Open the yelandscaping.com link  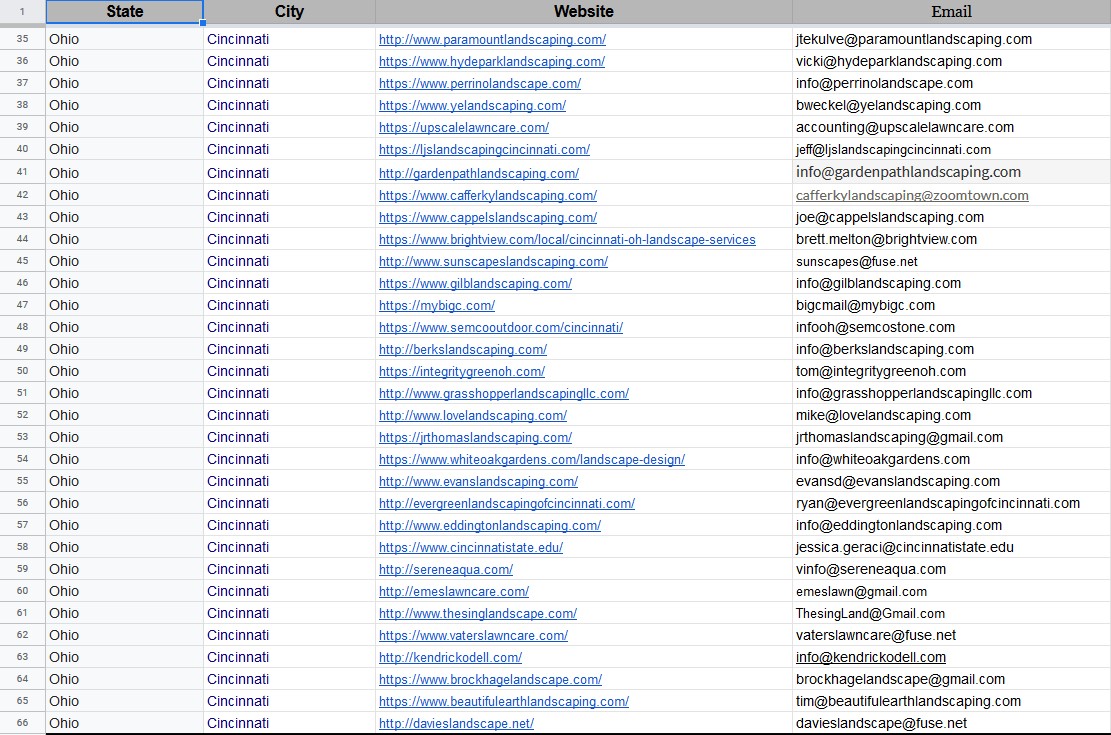[x=473, y=106]
